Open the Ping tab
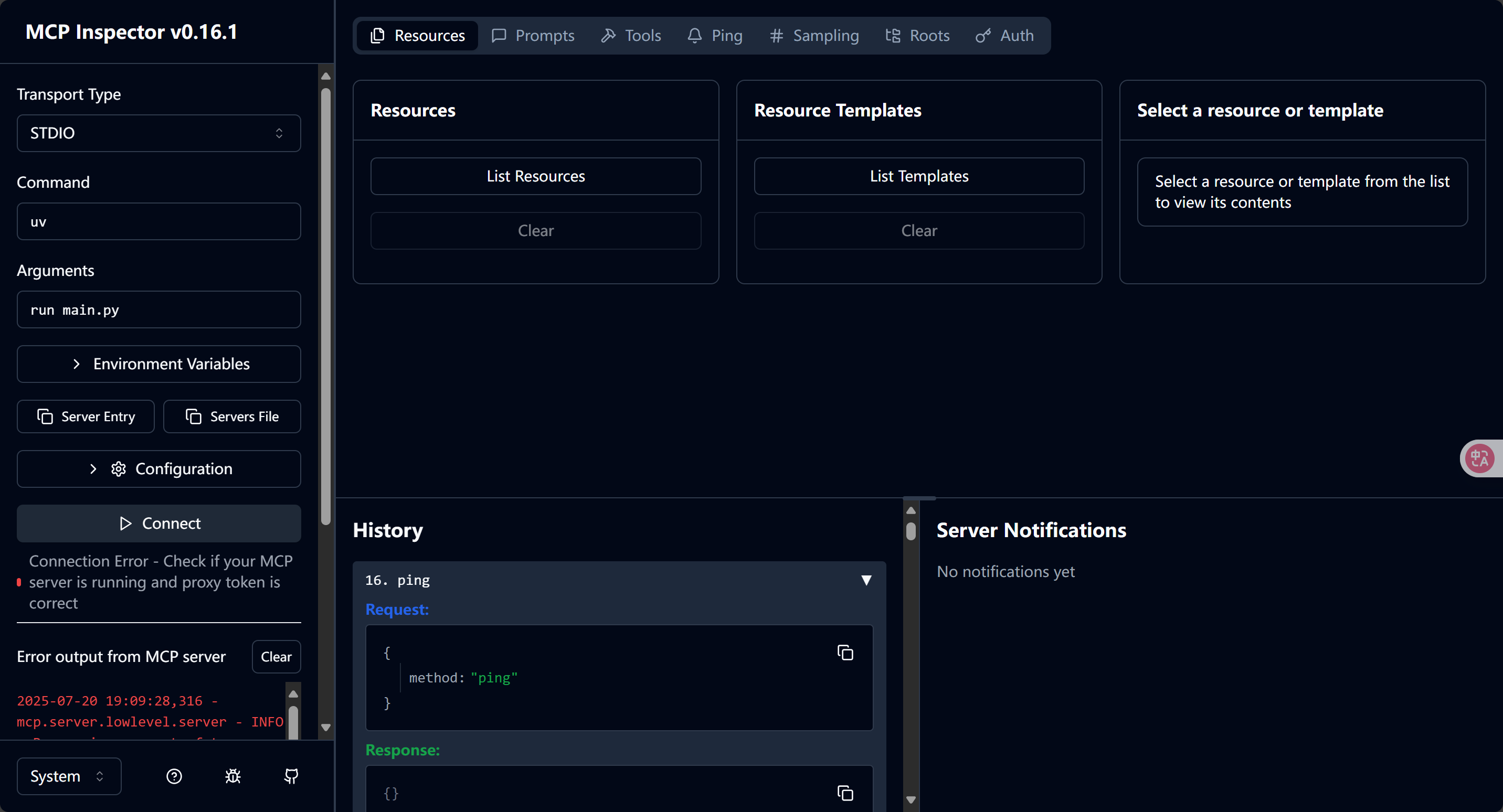The image size is (1503, 812). point(715,36)
